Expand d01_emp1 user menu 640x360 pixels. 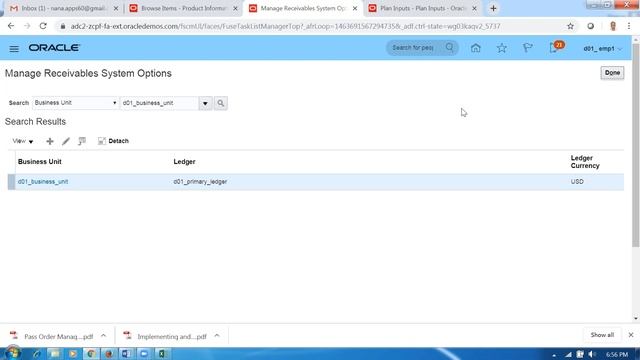[x=602, y=49]
